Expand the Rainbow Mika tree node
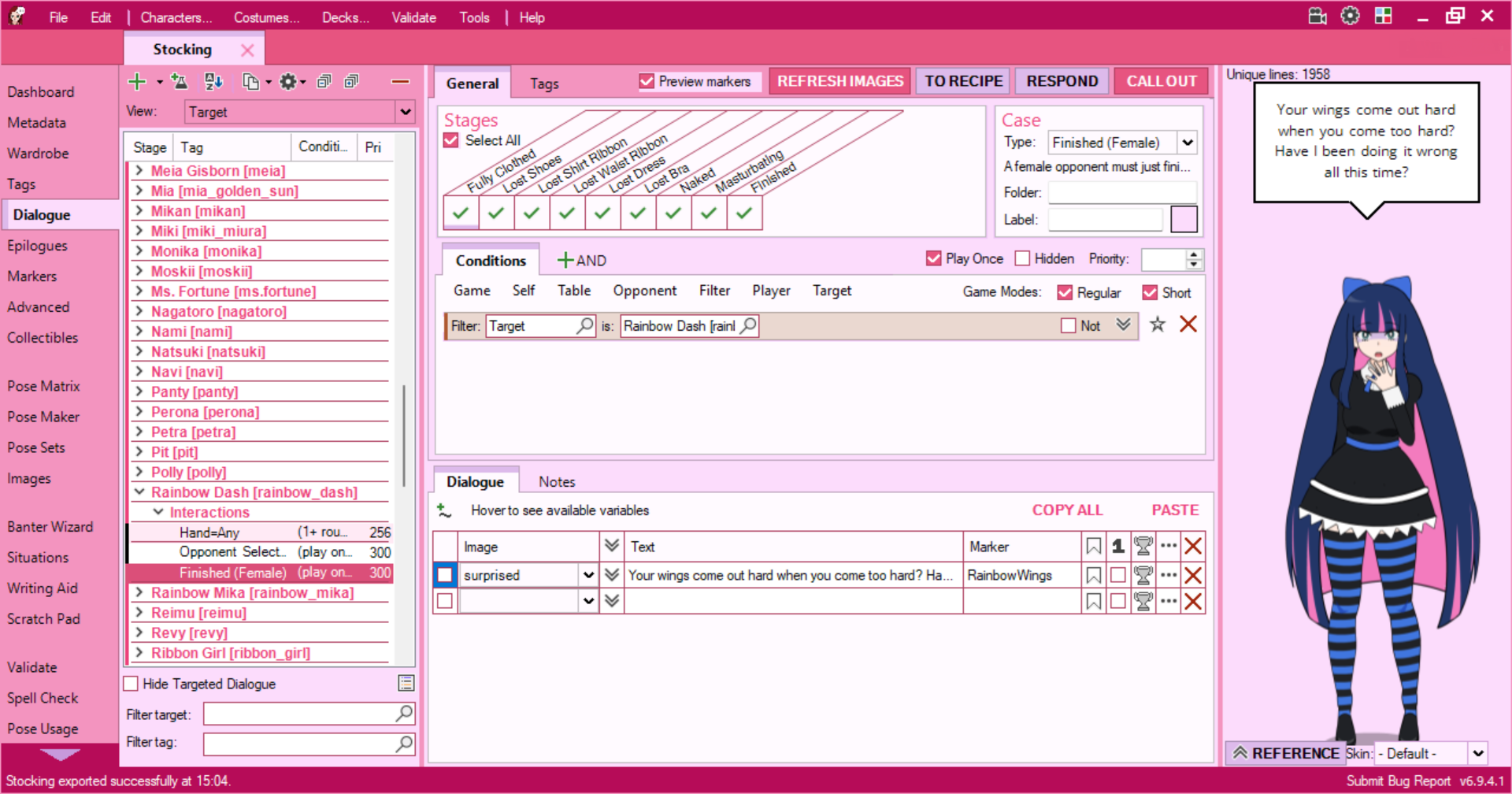This screenshot has width=1512, height=794. pyautogui.click(x=139, y=592)
